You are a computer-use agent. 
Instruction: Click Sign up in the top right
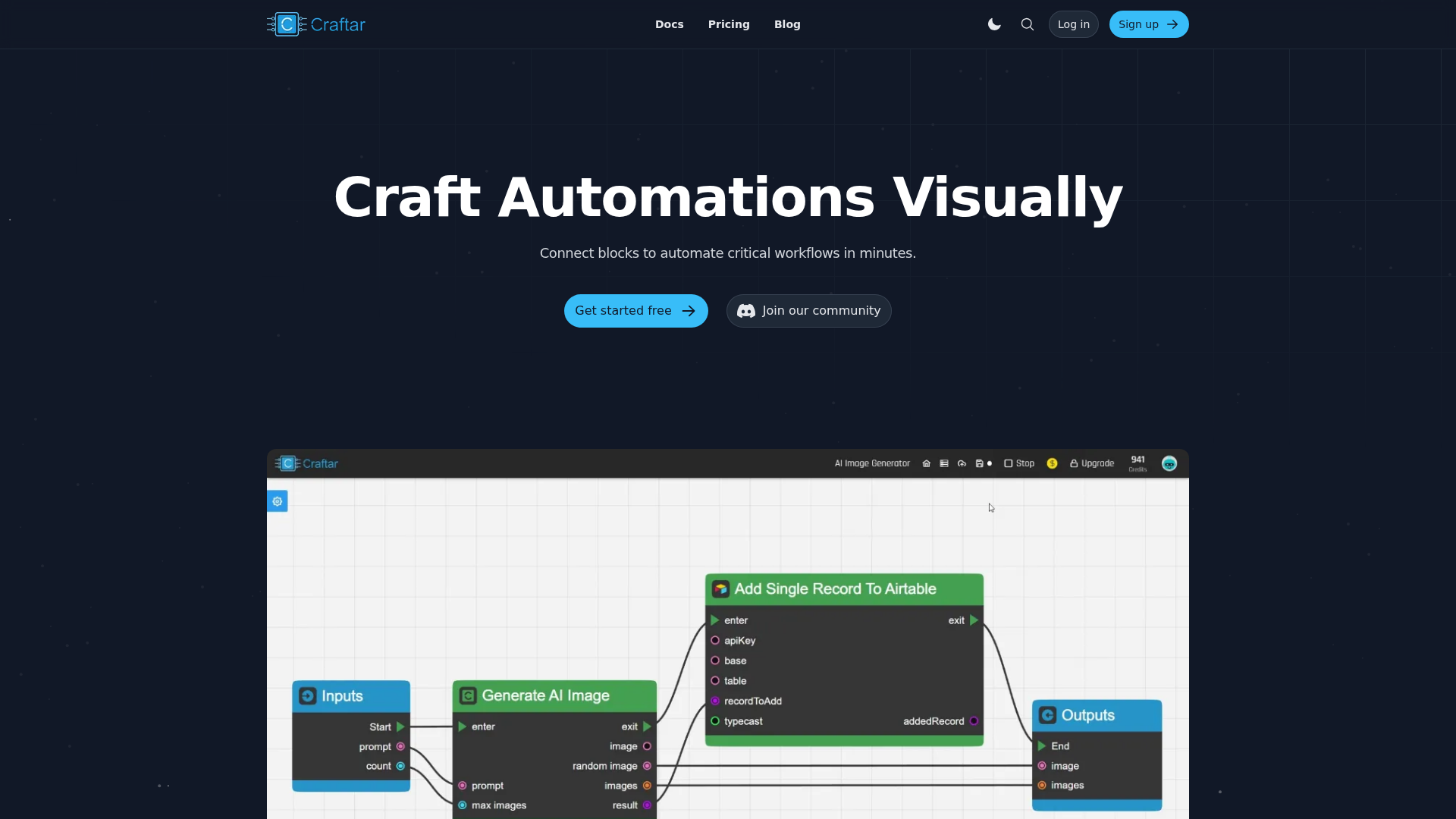[x=1148, y=24]
